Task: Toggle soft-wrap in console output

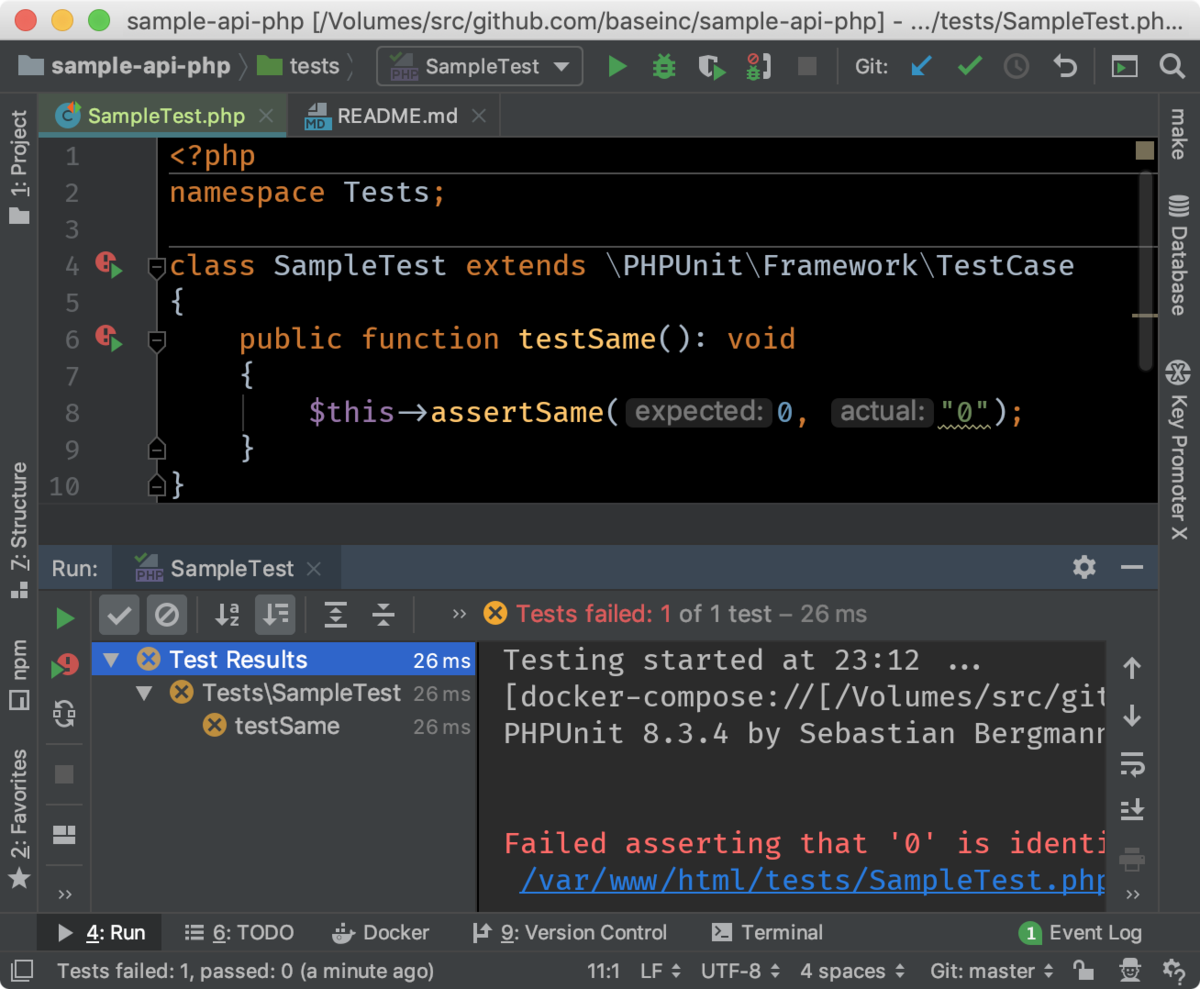Action: (x=1132, y=765)
